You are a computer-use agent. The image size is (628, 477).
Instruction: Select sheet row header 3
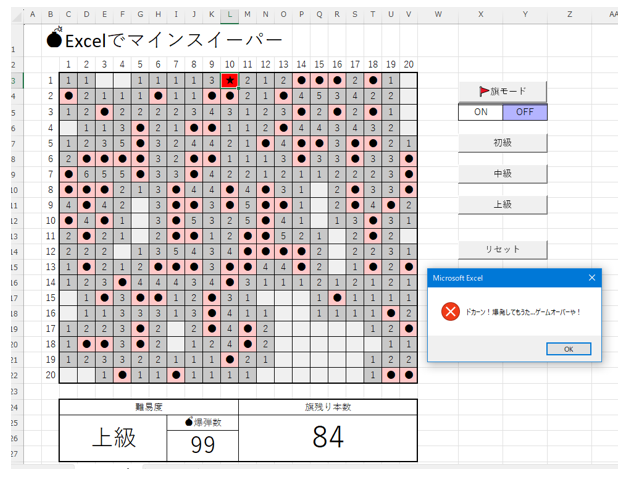pos(14,81)
